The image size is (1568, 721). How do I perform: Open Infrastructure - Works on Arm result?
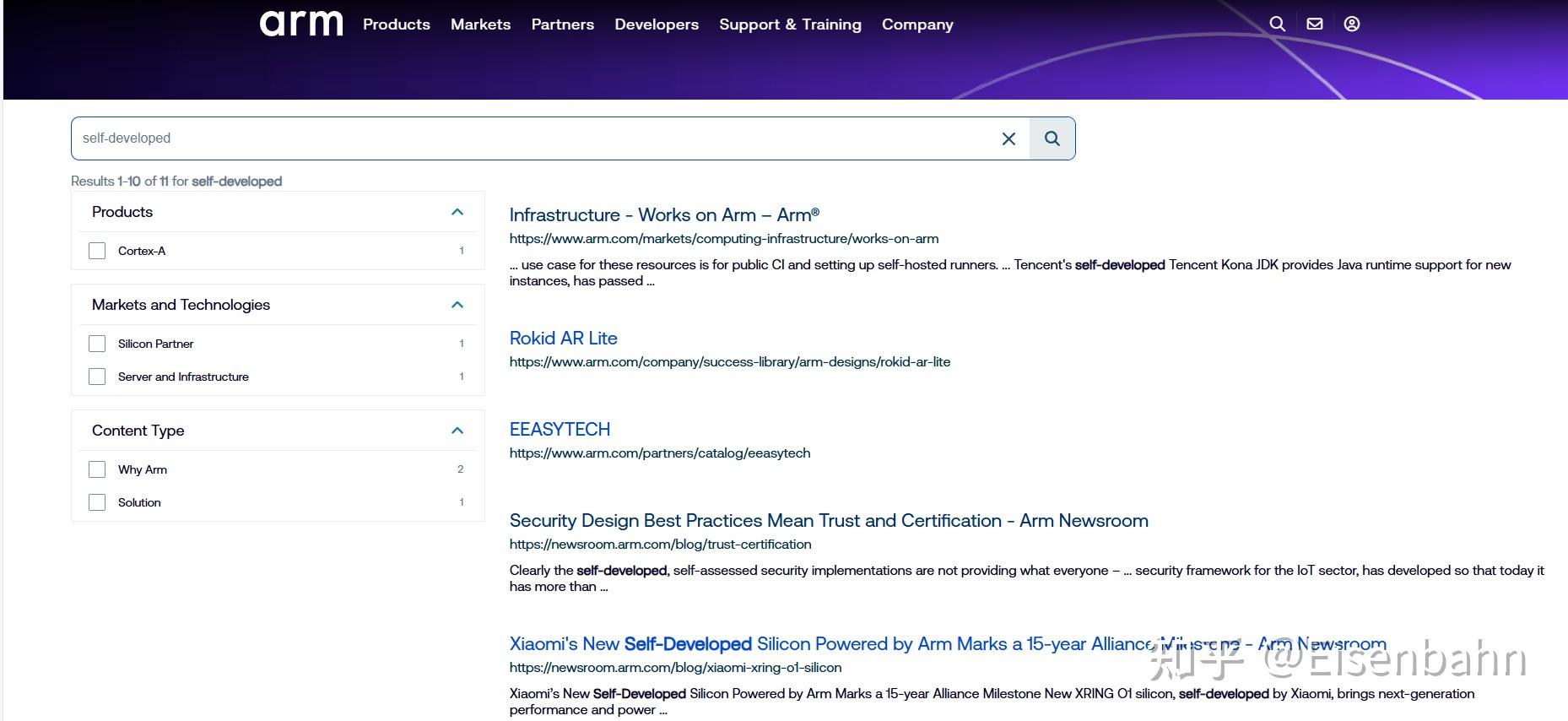665,215
